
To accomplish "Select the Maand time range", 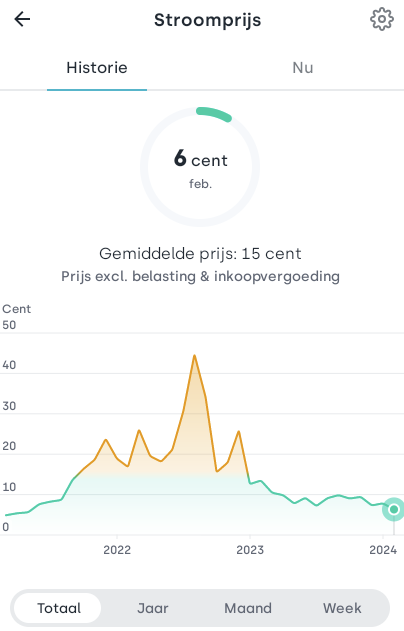I will click(x=248, y=608).
